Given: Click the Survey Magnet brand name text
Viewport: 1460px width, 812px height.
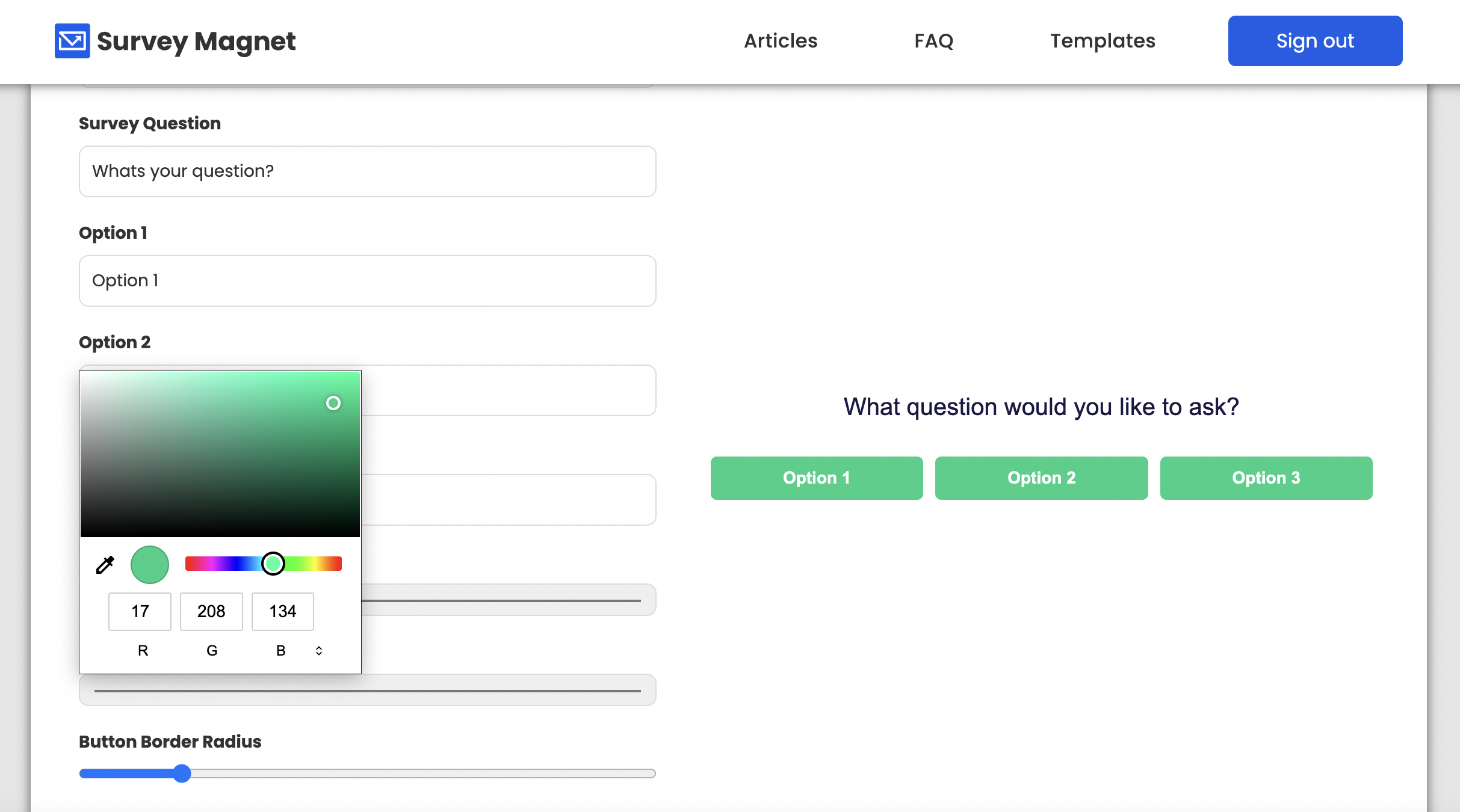Looking at the screenshot, I should pyautogui.click(x=196, y=41).
